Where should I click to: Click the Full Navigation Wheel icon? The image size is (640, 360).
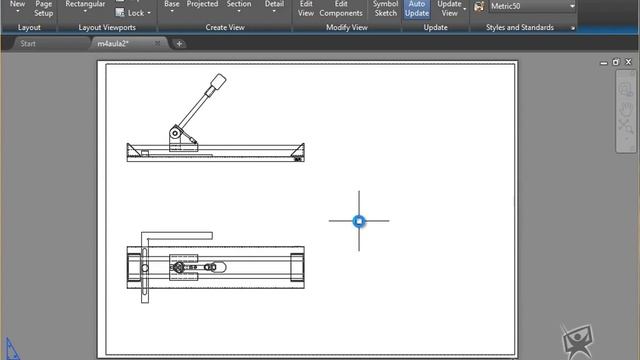pos(625,89)
